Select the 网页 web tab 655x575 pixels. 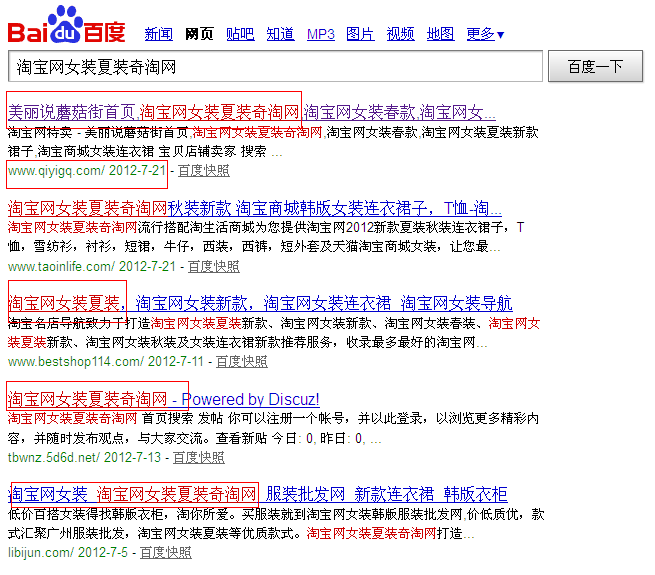click(x=199, y=34)
